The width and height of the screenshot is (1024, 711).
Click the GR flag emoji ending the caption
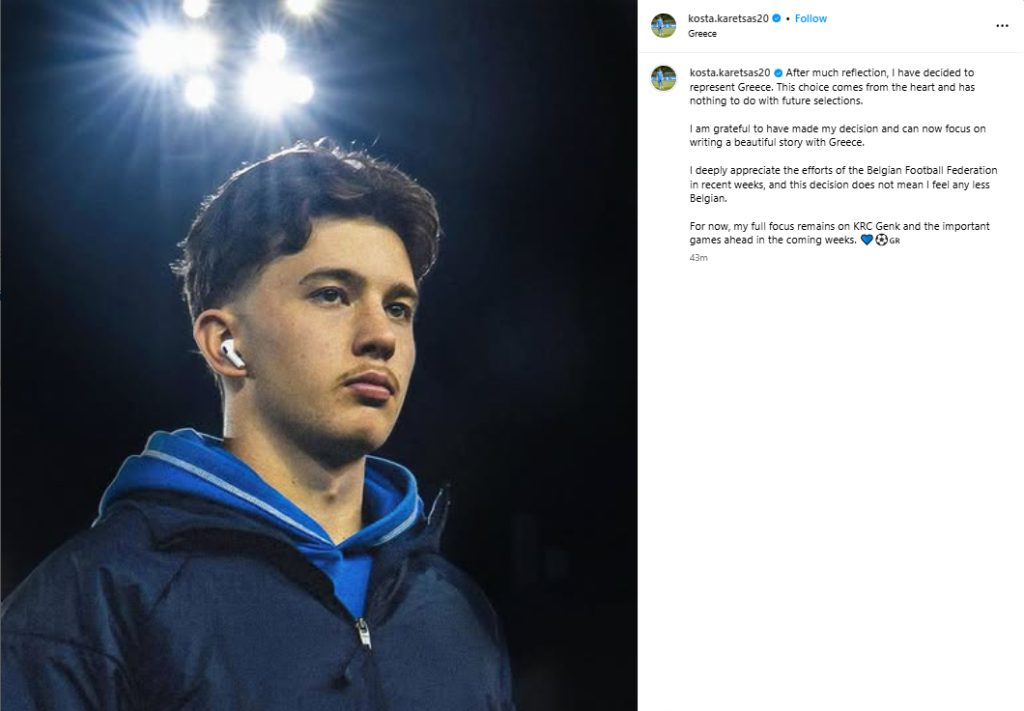(x=894, y=242)
